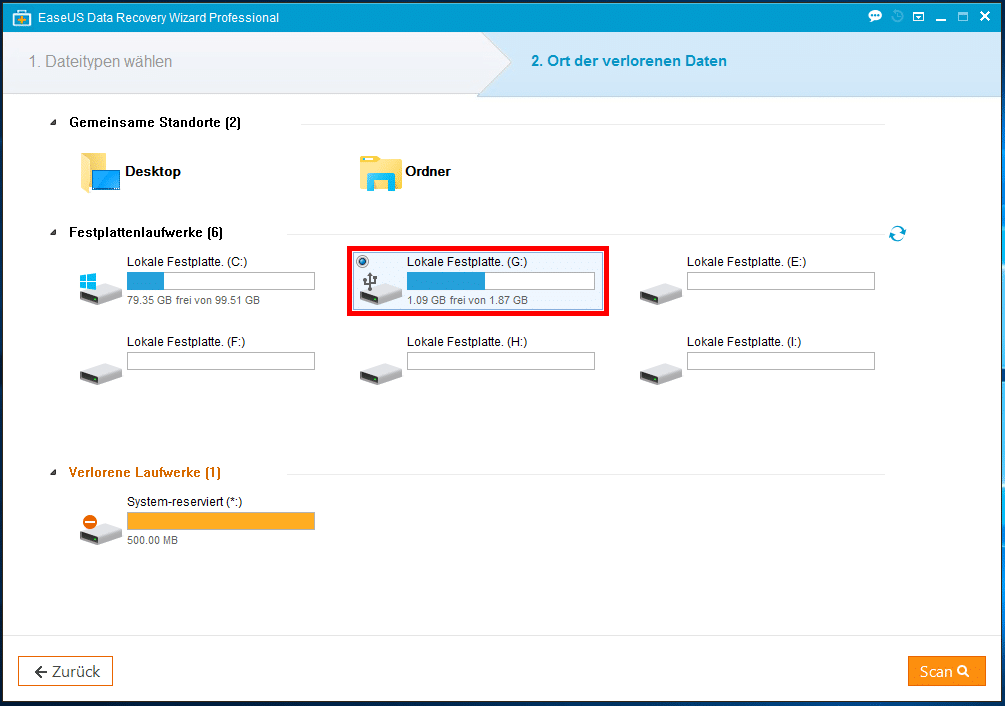Select step 2 Ort der verlorenen Daten
The height and width of the screenshot is (706, 1005).
(x=629, y=61)
